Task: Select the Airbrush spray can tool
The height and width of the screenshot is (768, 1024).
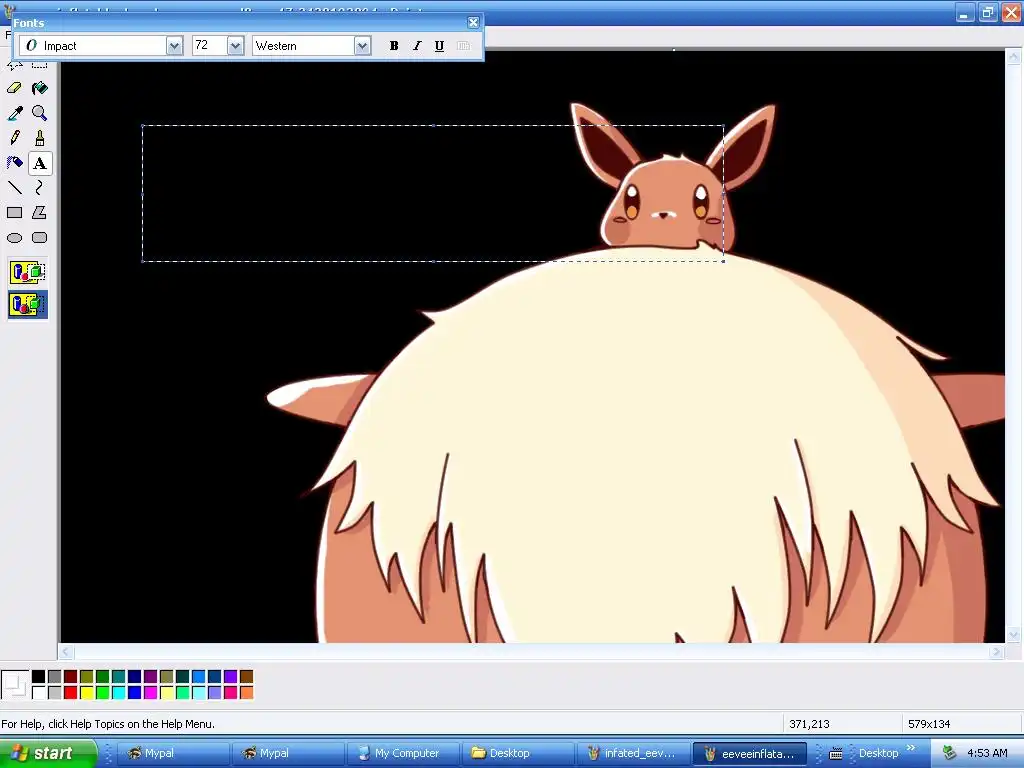Action: tap(14, 163)
